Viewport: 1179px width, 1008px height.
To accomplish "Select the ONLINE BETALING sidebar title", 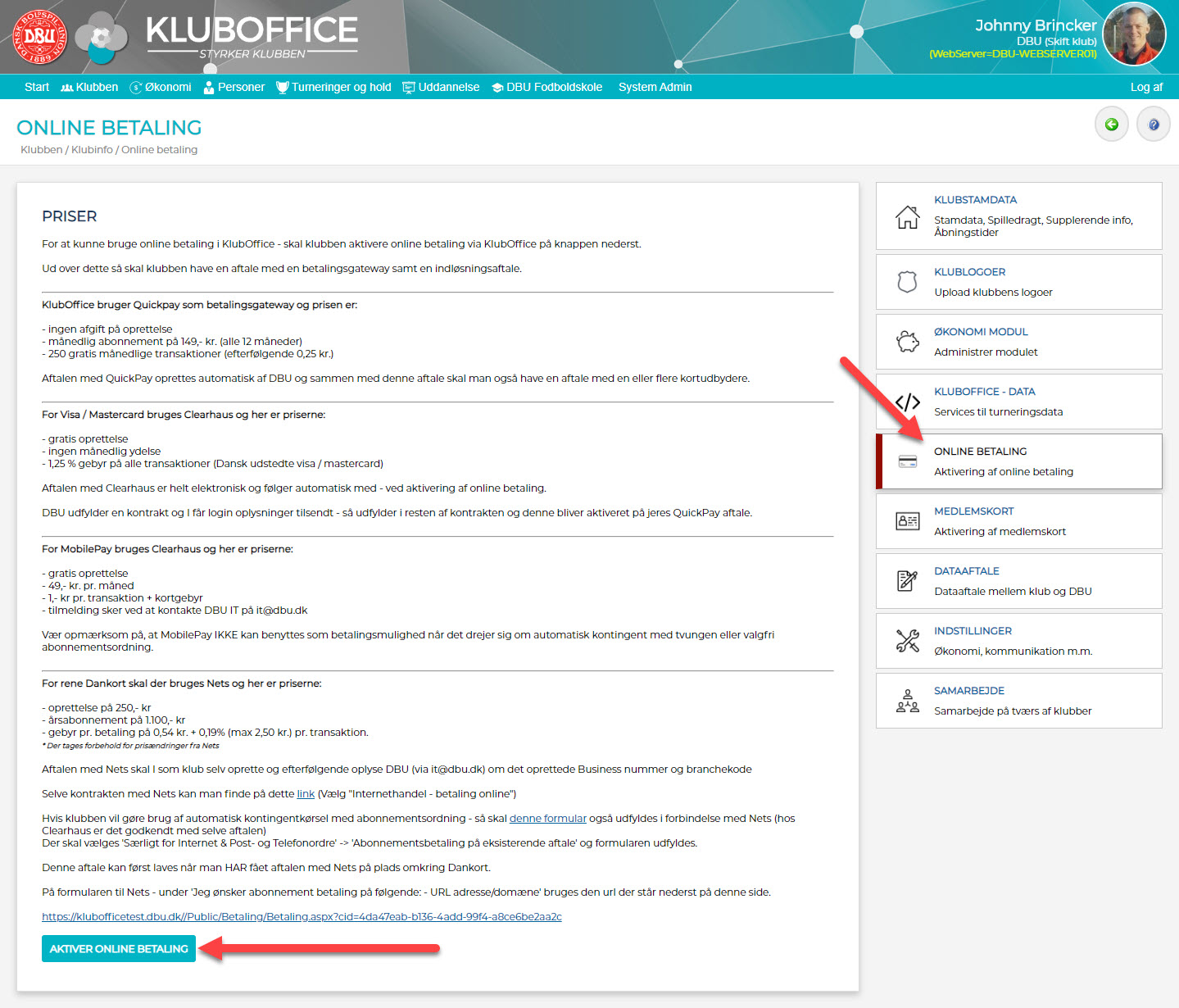I will click(x=980, y=451).
